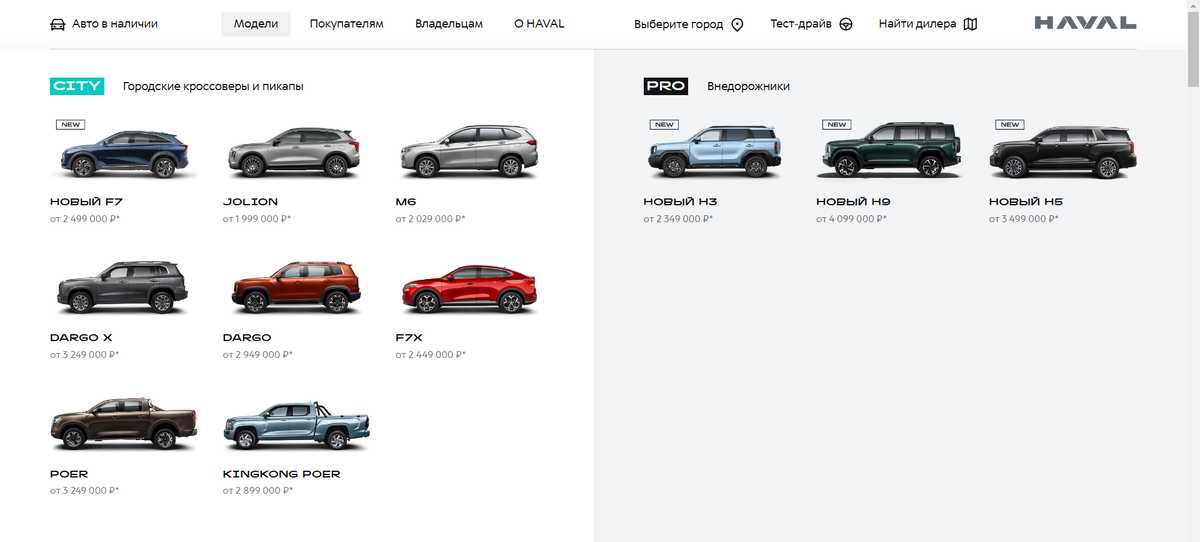Open НОВЫЙ H9 model name link
This screenshot has width=1200, height=542.
coord(853,202)
